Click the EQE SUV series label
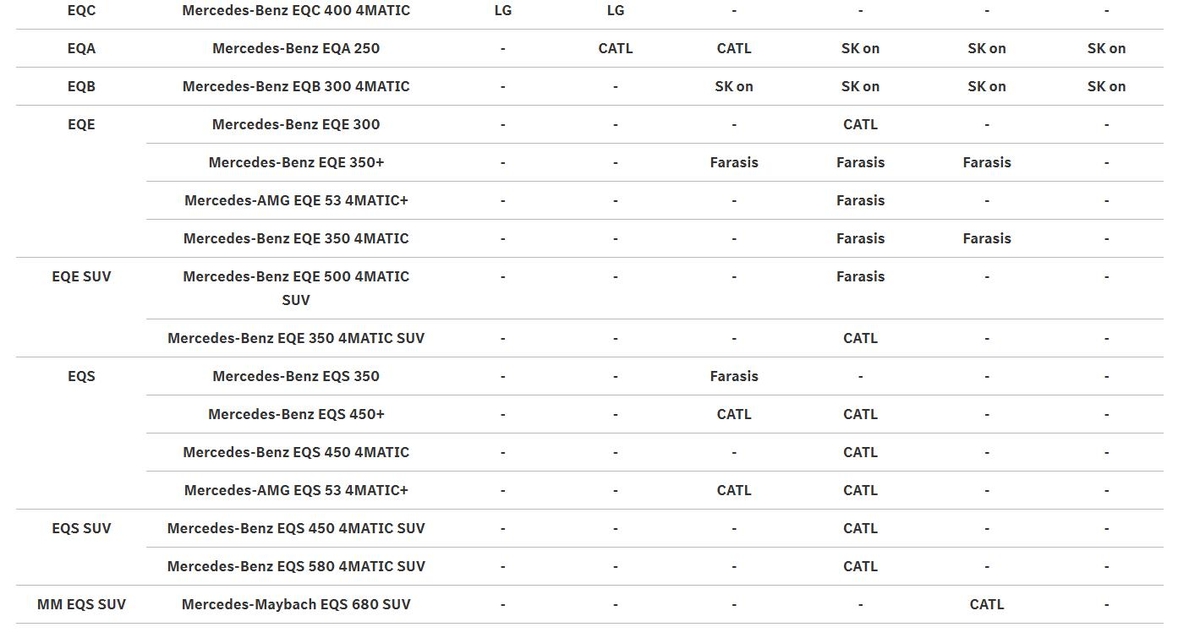The width and height of the screenshot is (1200, 638). (81, 276)
